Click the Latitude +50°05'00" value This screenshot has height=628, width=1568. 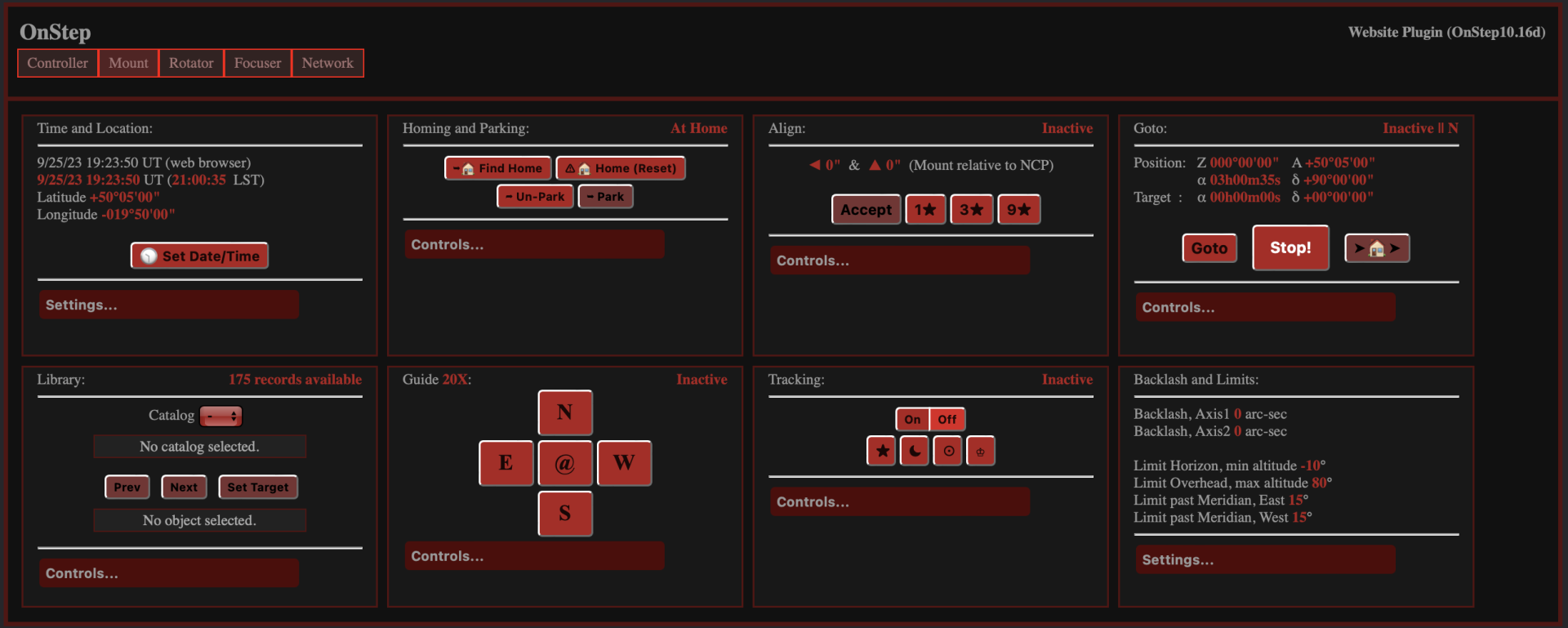(x=124, y=198)
